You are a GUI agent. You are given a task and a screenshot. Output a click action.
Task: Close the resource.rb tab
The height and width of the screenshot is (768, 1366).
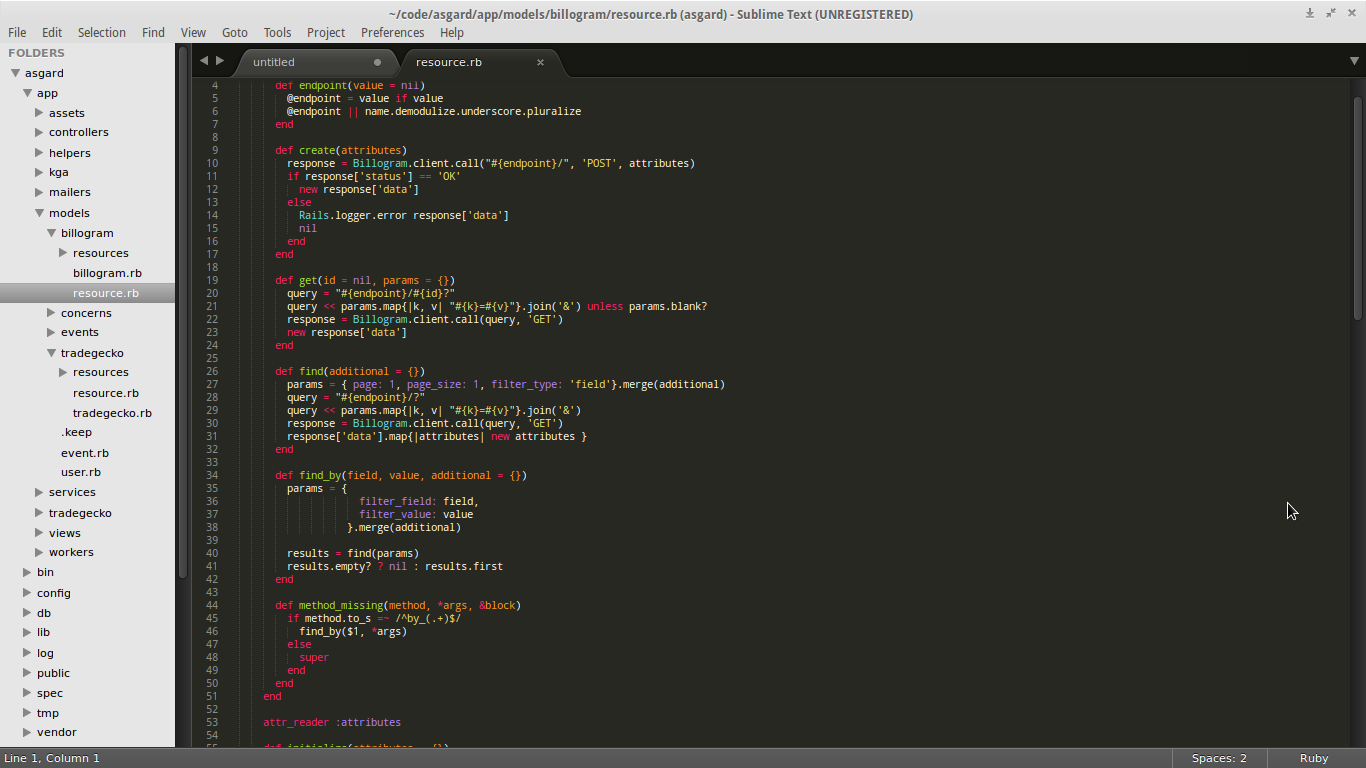[x=540, y=62]
